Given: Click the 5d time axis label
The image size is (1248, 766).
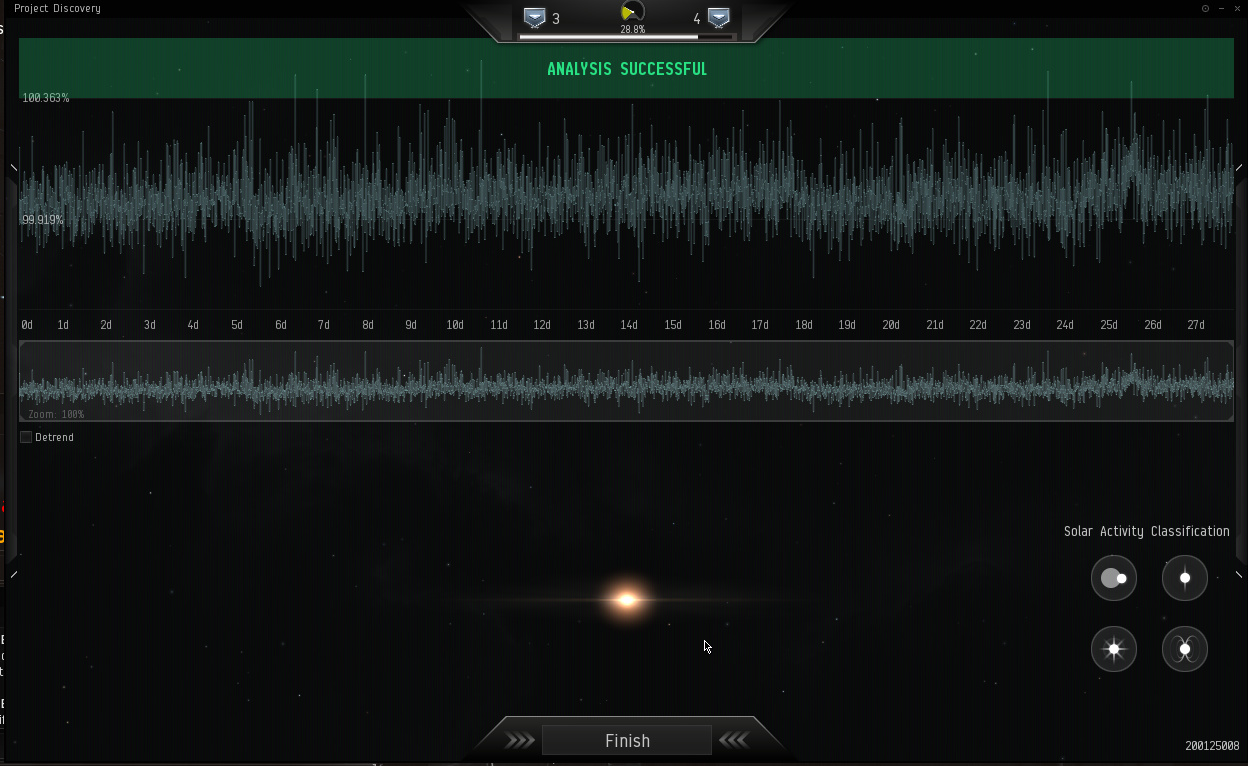Looking at the screenshot, I should (237, 325).
